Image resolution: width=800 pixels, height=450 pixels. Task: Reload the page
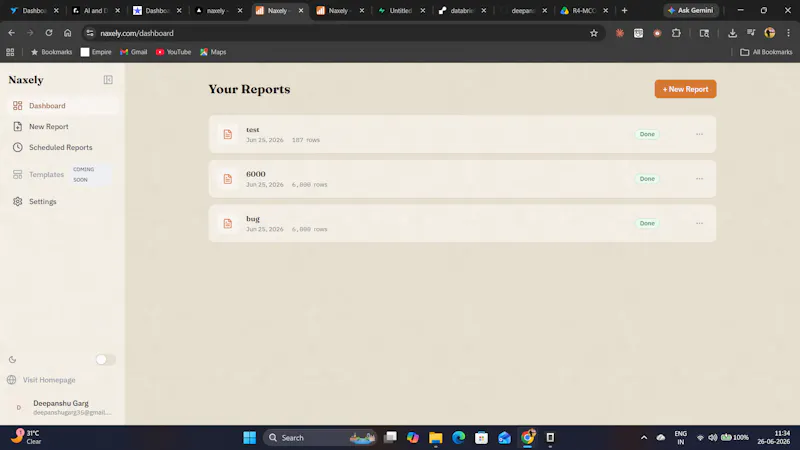[x=49, y=33]
